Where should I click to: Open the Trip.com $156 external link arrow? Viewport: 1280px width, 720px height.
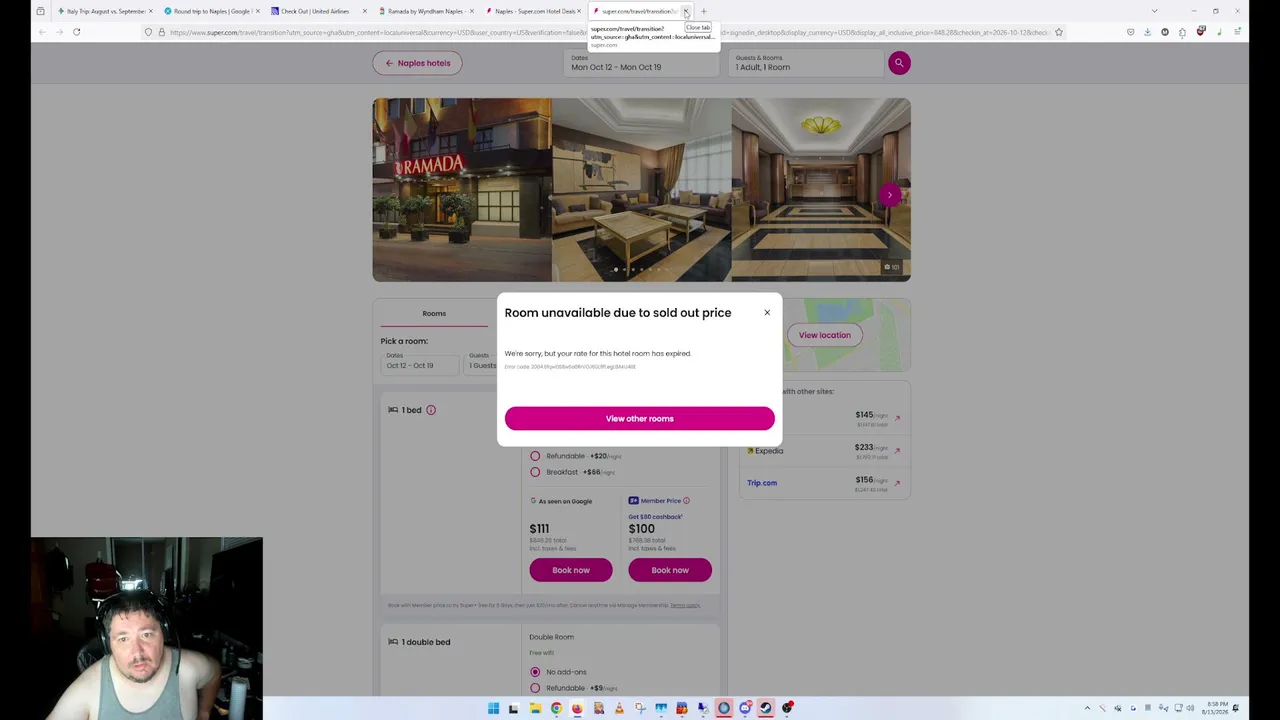coord(897,483)
